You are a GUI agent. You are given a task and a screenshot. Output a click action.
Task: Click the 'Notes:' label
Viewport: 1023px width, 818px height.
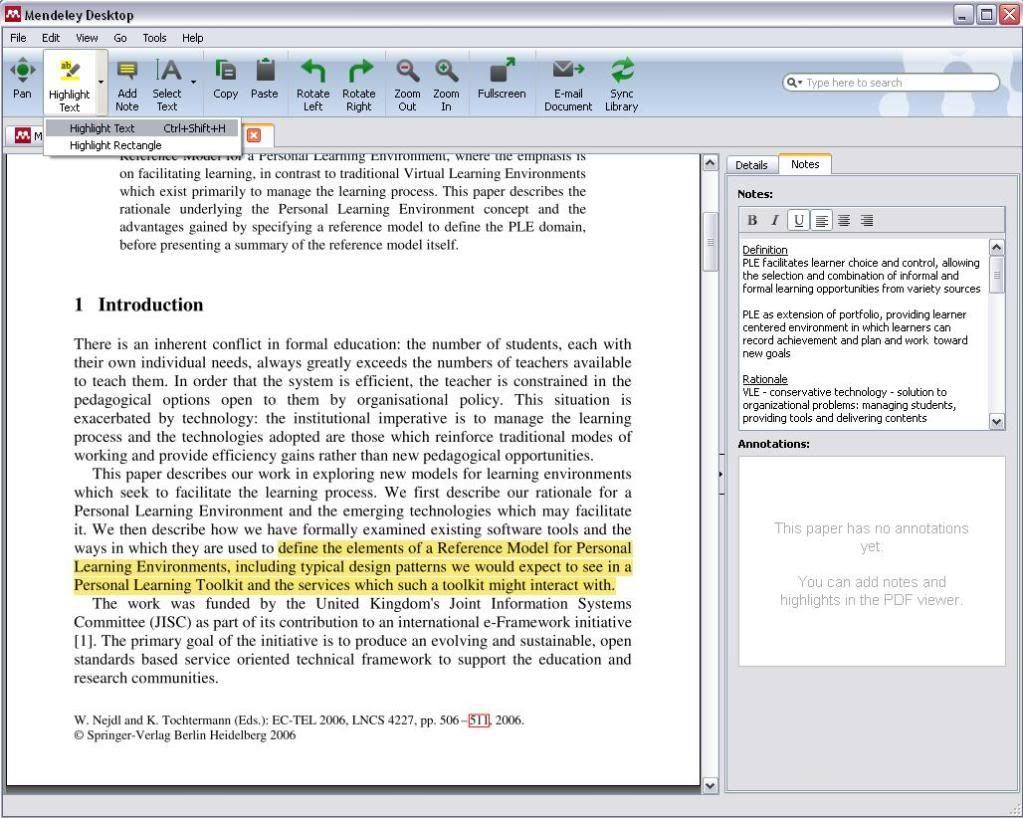[x=755, y=194]
